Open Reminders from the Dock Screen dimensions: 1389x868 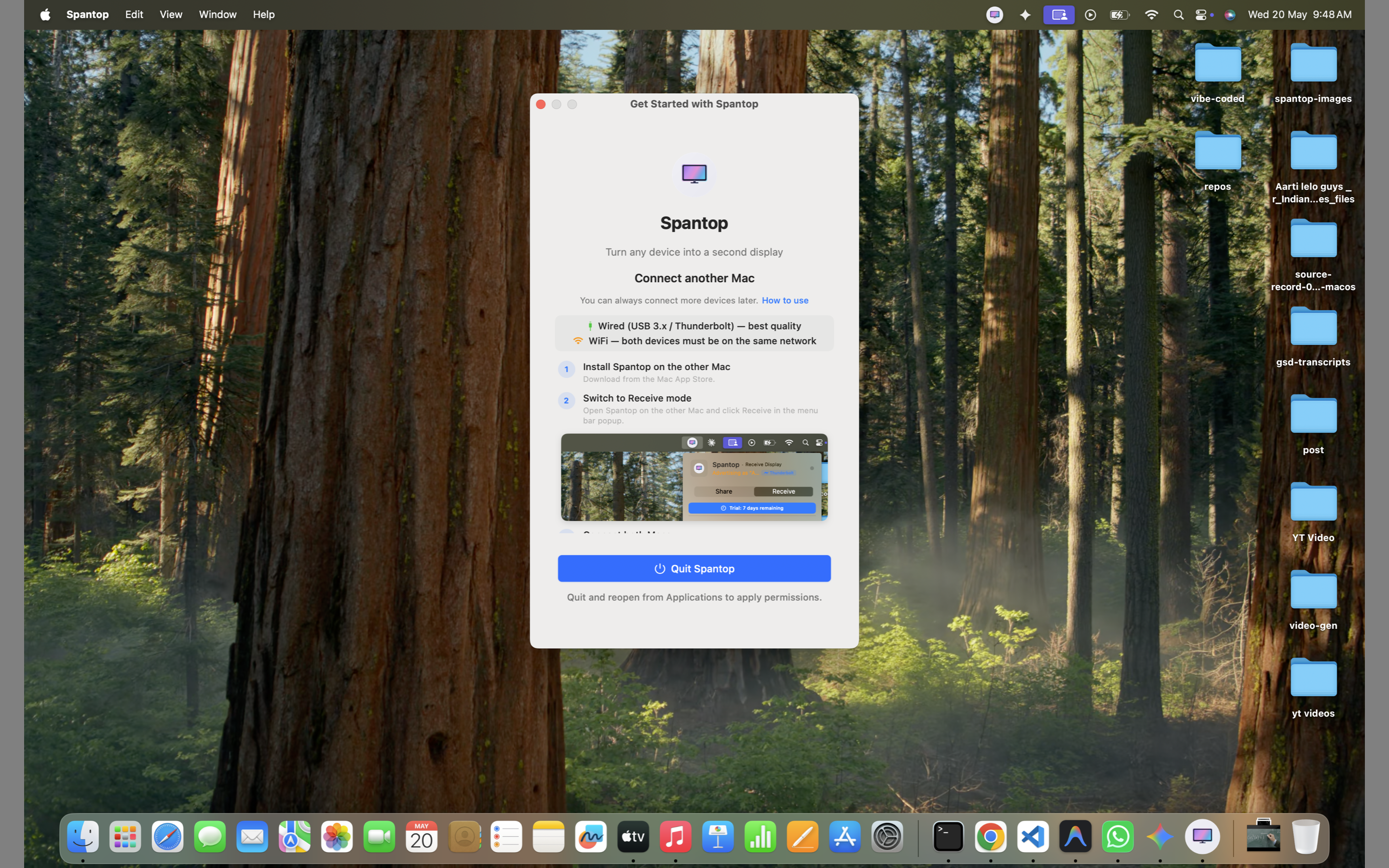point(506,837)
